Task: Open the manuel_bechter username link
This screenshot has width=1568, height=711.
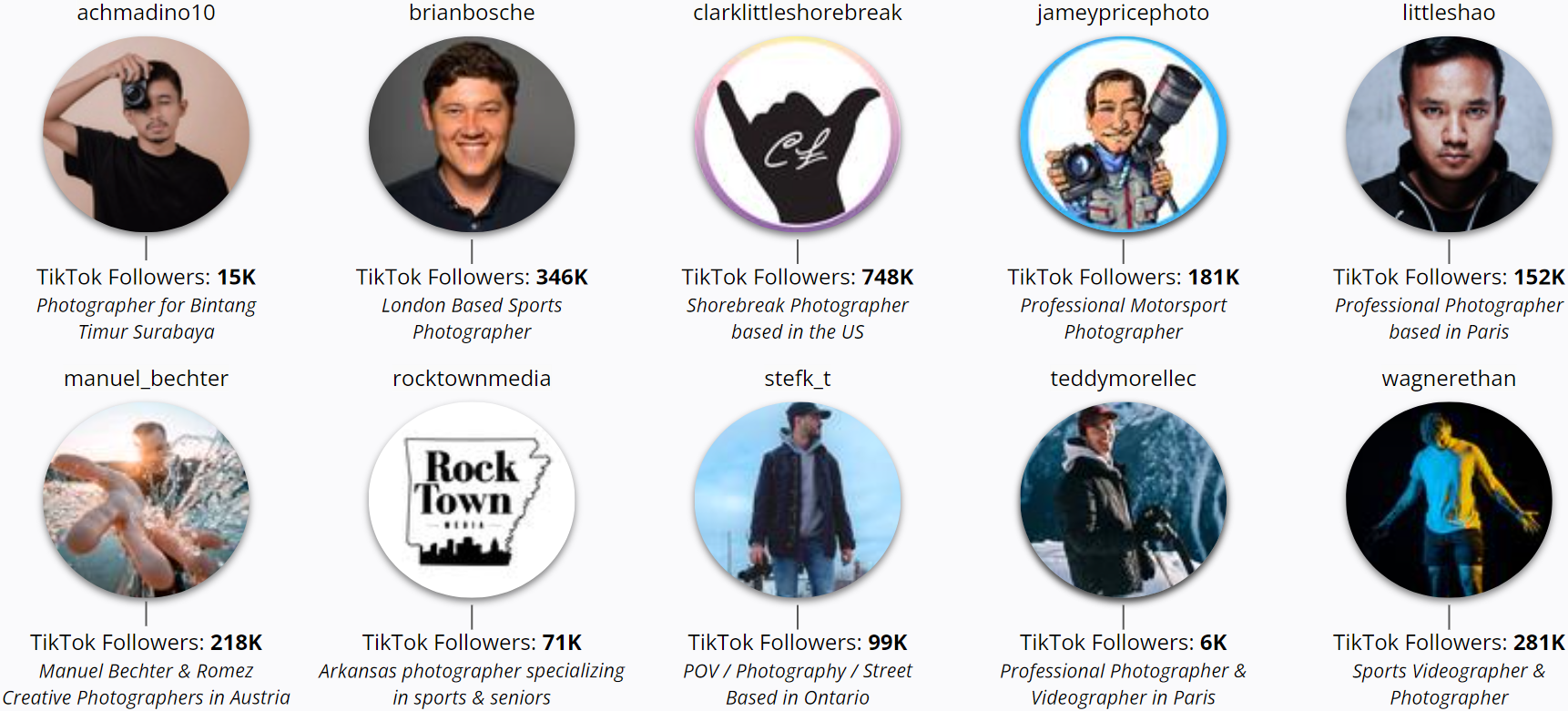Action: tap(146, 379)
